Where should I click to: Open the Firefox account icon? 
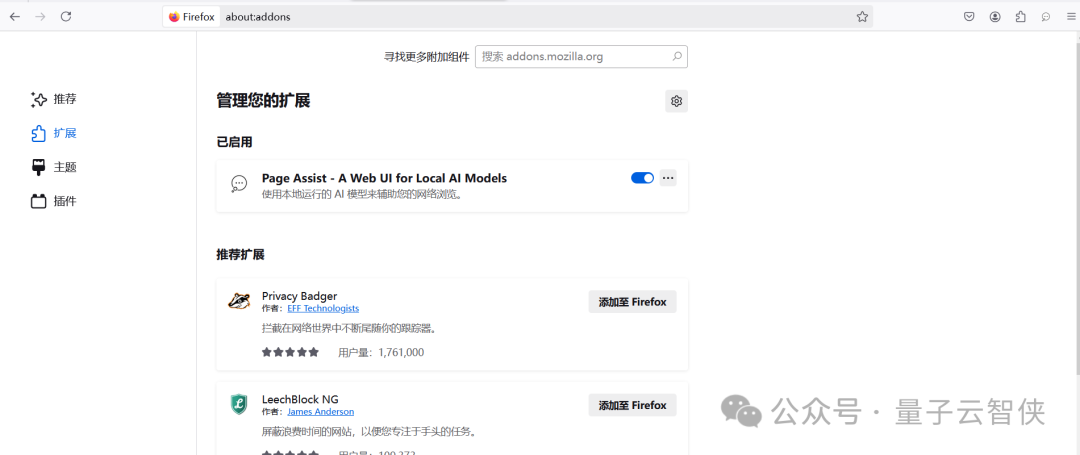coord(995,17)
